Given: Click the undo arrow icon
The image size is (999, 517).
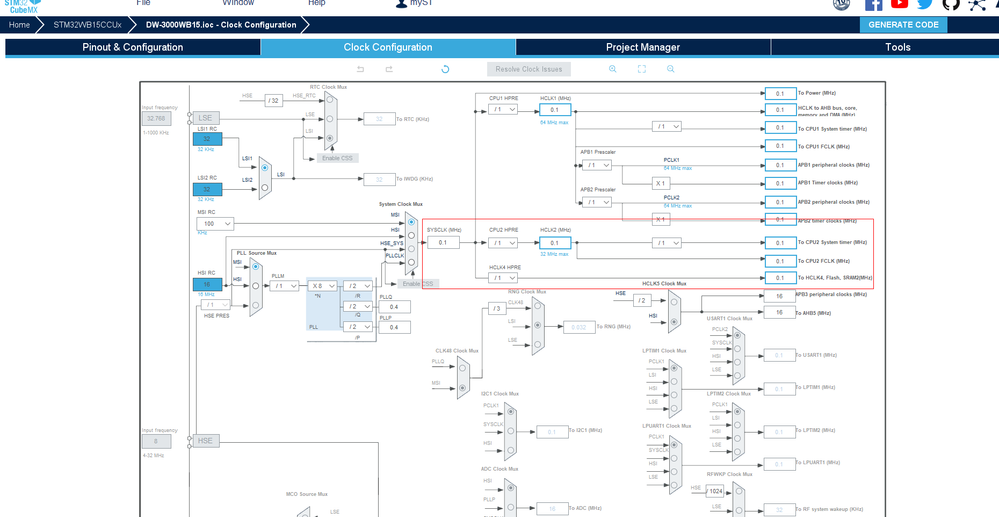Looking at the screenshot, I should (361, 69).
